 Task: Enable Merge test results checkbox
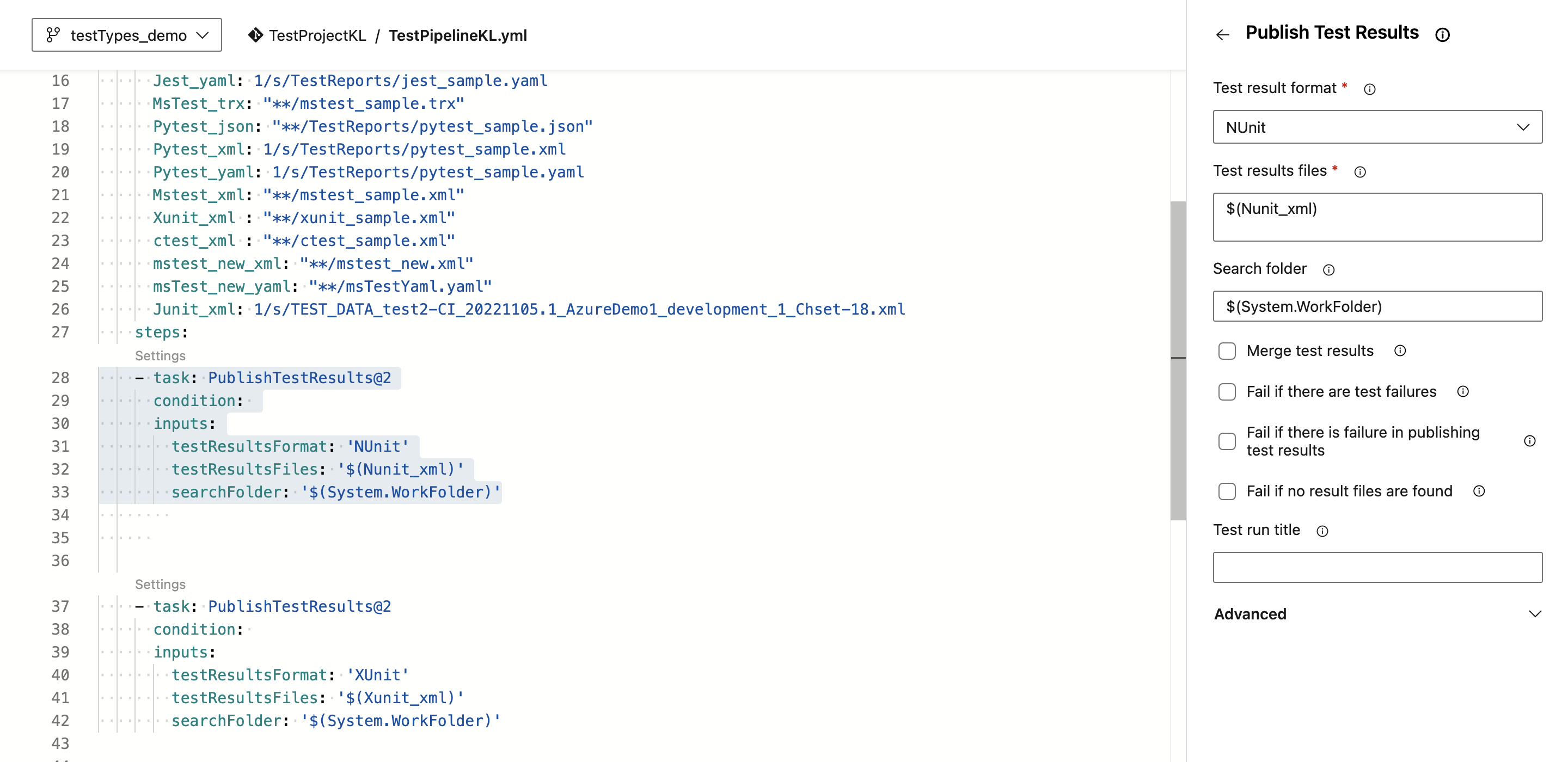(1227, 351)
